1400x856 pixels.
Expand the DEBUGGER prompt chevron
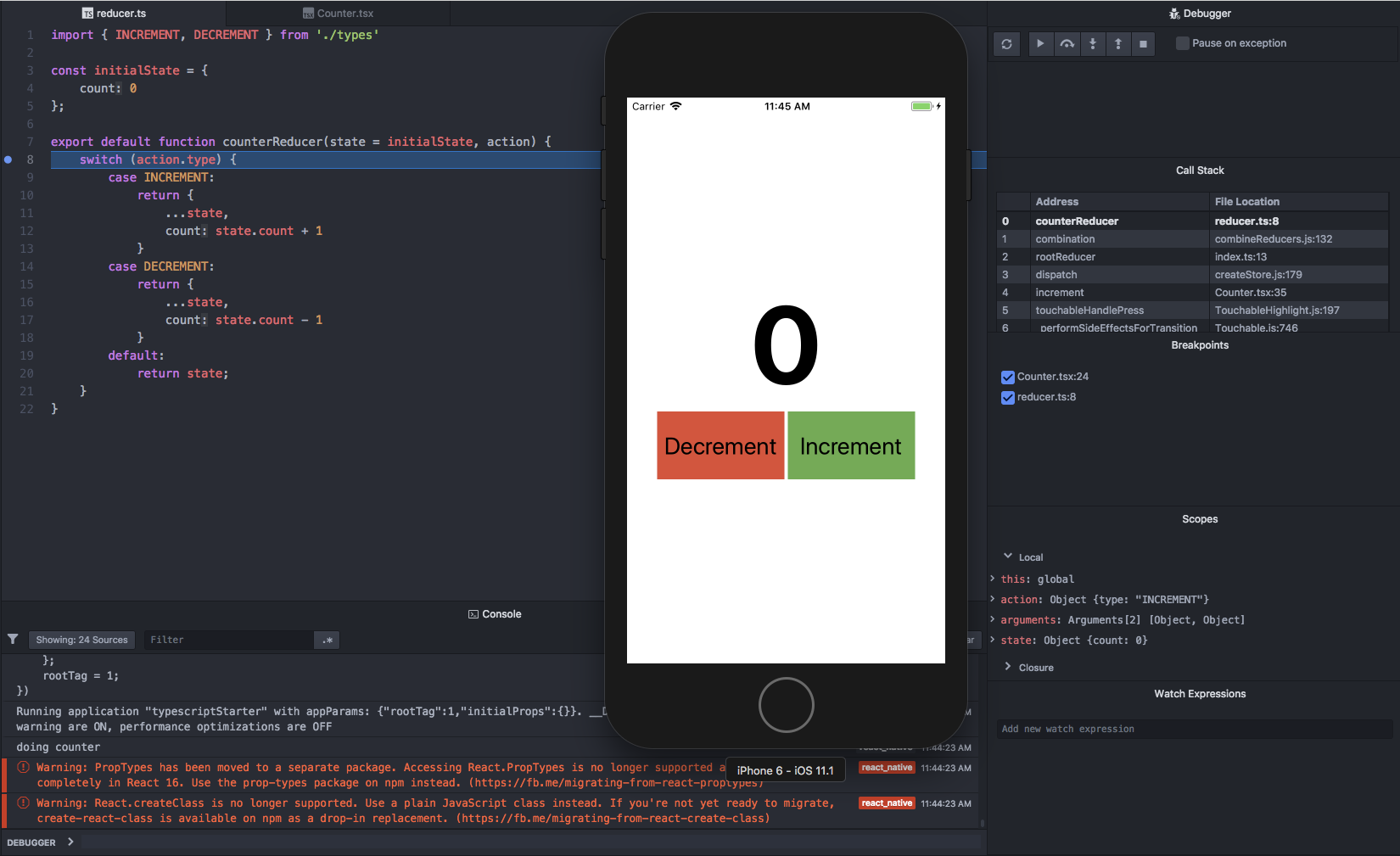[70, 842]
